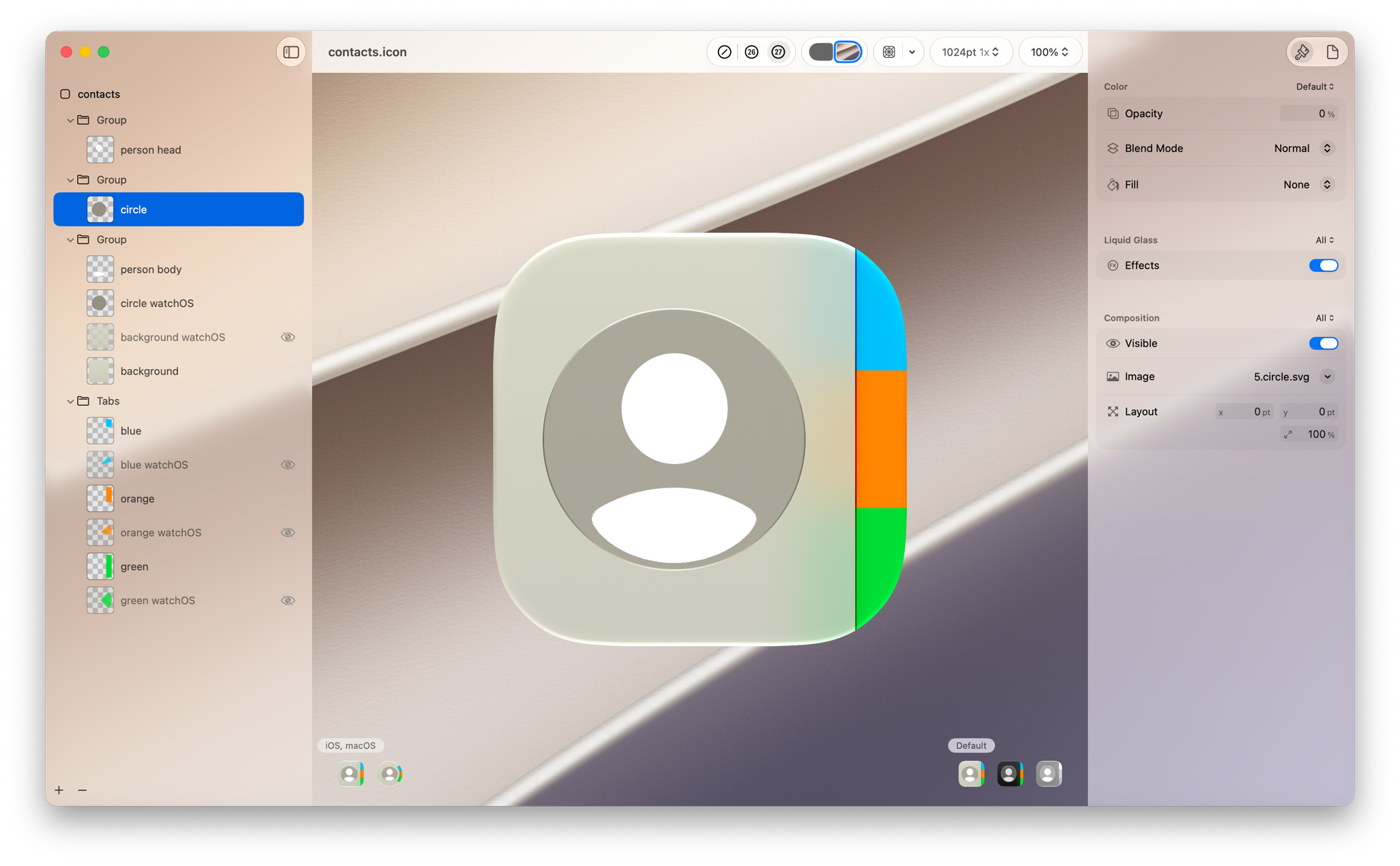The height and width of the screenshot is (866, 1400).
Task: Open the 100% zoom level popup
Action: tap(1049, 52)
